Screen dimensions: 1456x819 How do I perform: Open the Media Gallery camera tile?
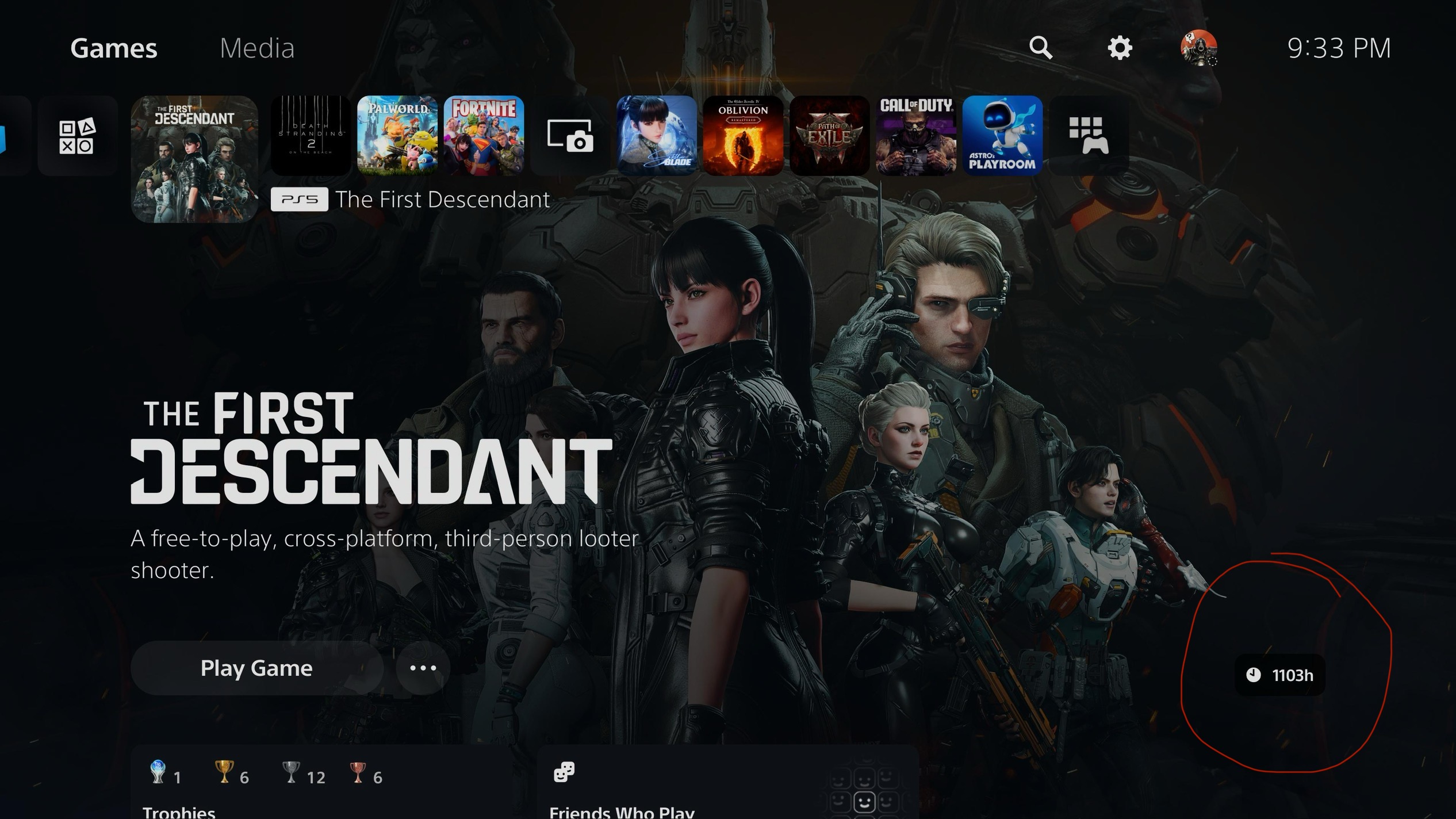[570, 136]
